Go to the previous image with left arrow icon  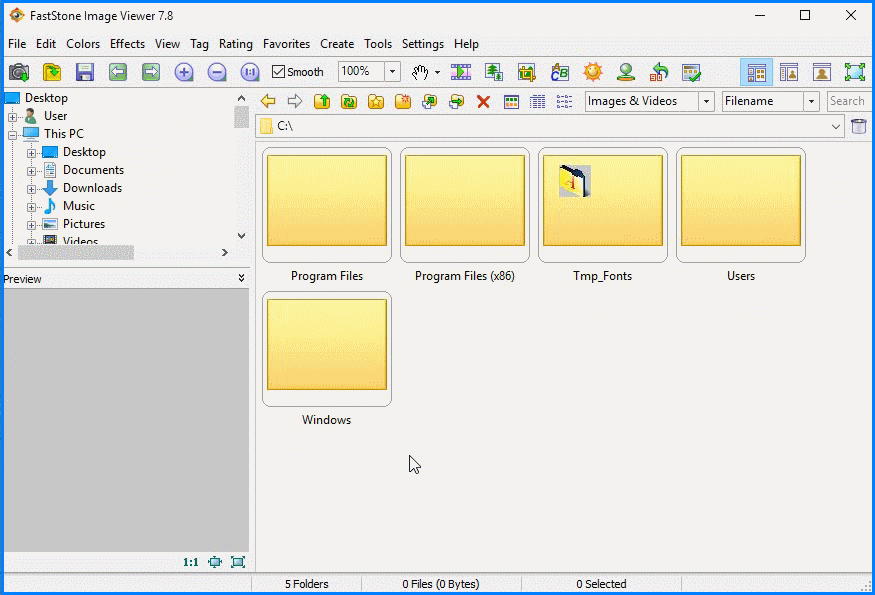(118, 72)
